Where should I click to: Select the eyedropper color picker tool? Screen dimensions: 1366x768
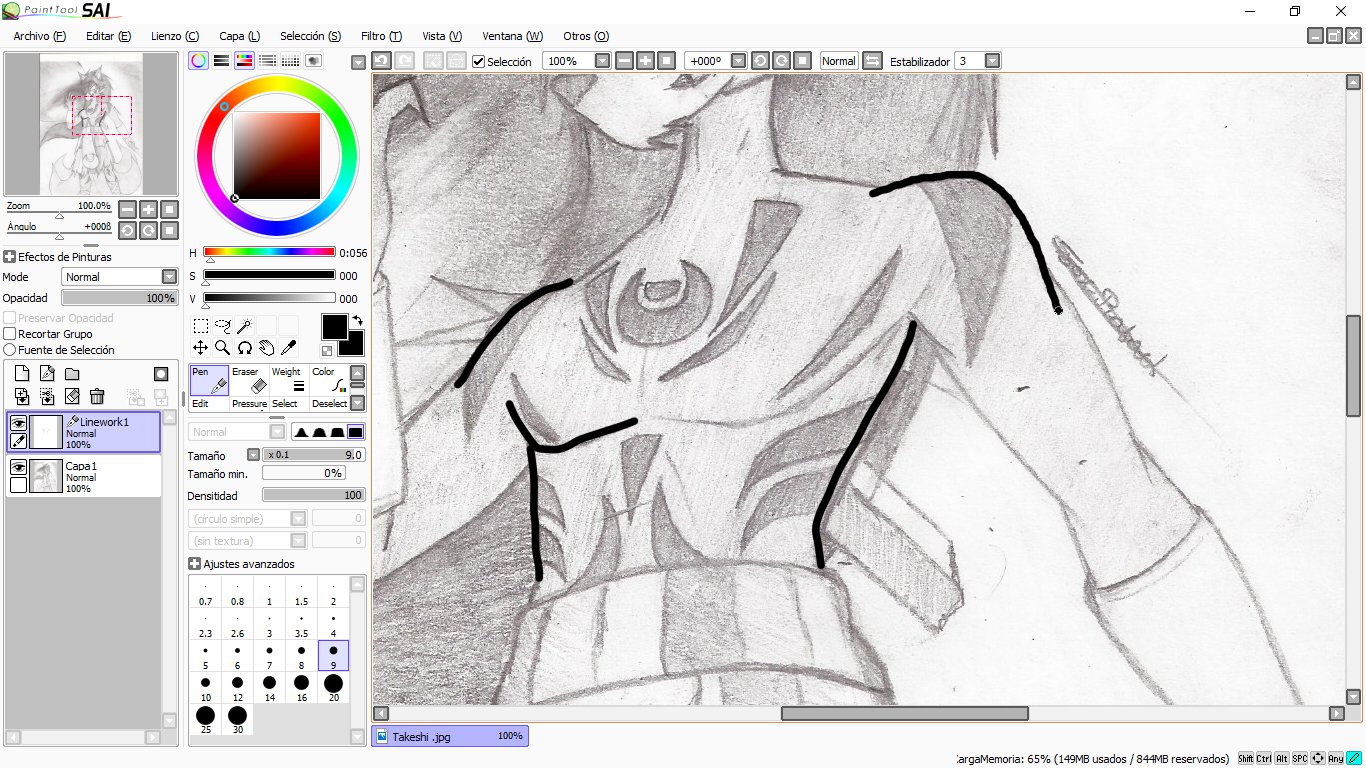click(x=288, y=347)
